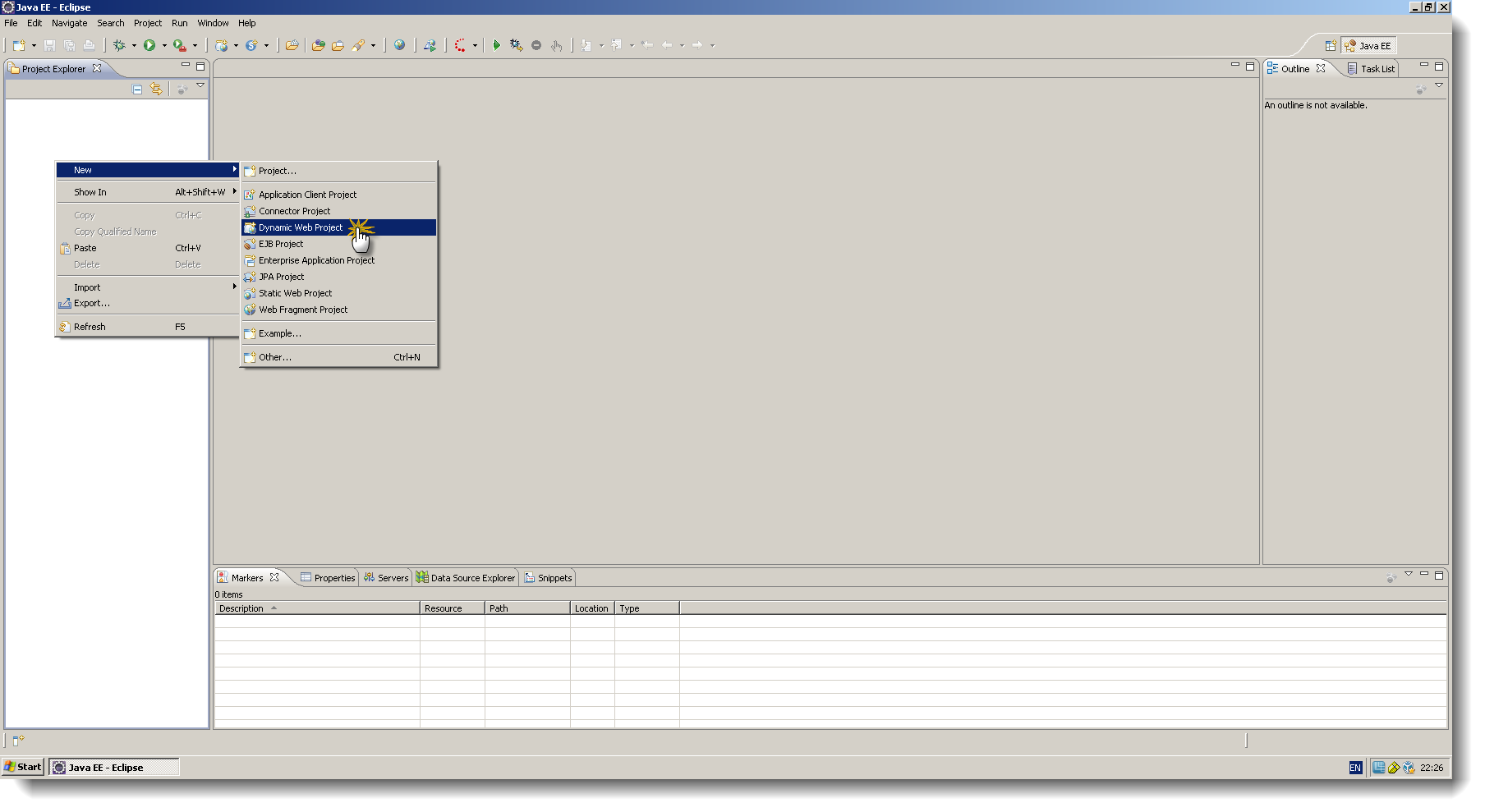The height and width of the screenshot is (812, 1485).
Task: Toggle Link with Editor in Project Explorer
Action: click(x=156, y=89)
